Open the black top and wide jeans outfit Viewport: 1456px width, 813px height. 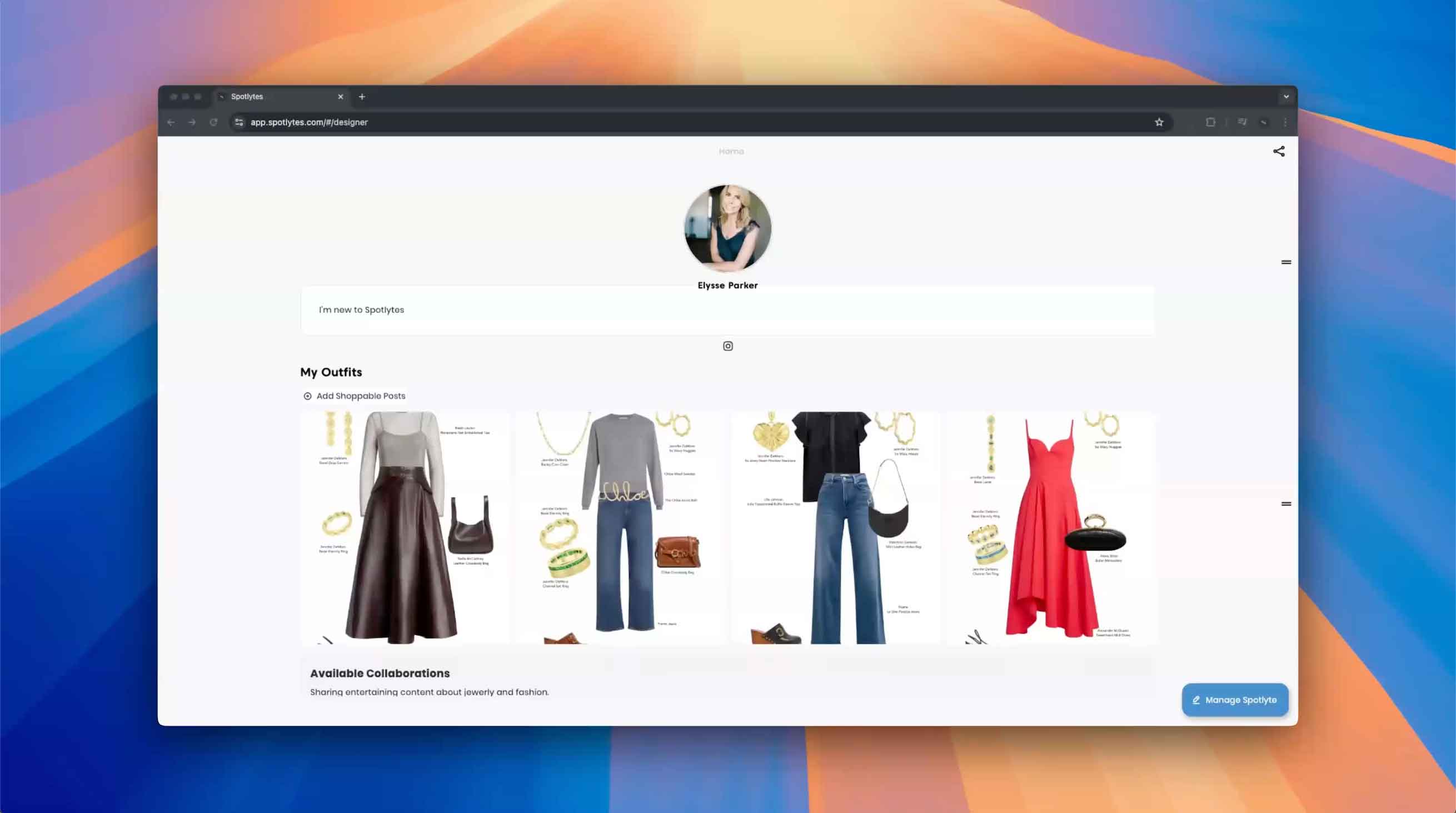pyautogui.click(x=835, y=527)
